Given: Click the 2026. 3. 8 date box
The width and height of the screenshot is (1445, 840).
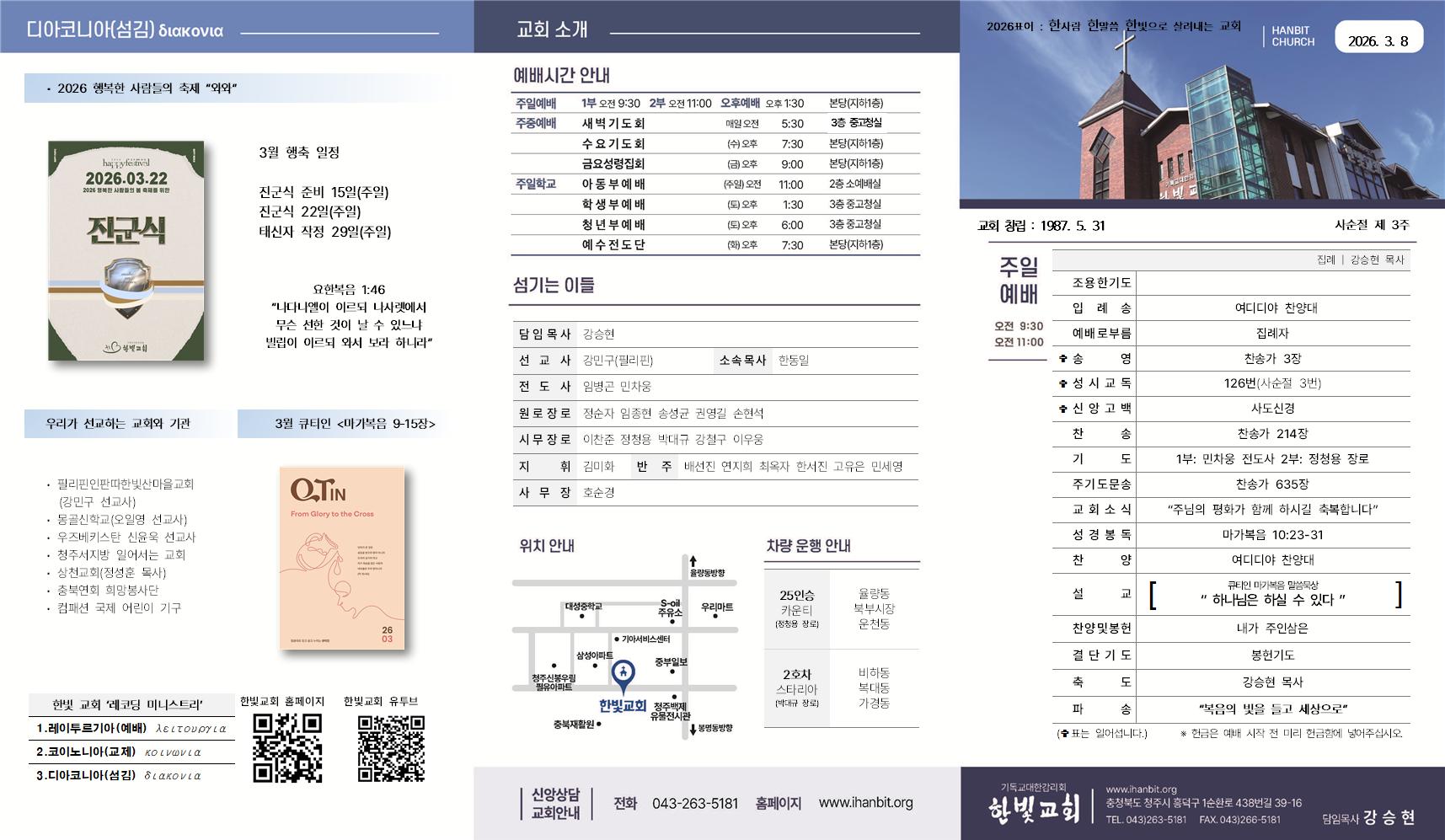Looking at the screenshot, I should 1381,35.
